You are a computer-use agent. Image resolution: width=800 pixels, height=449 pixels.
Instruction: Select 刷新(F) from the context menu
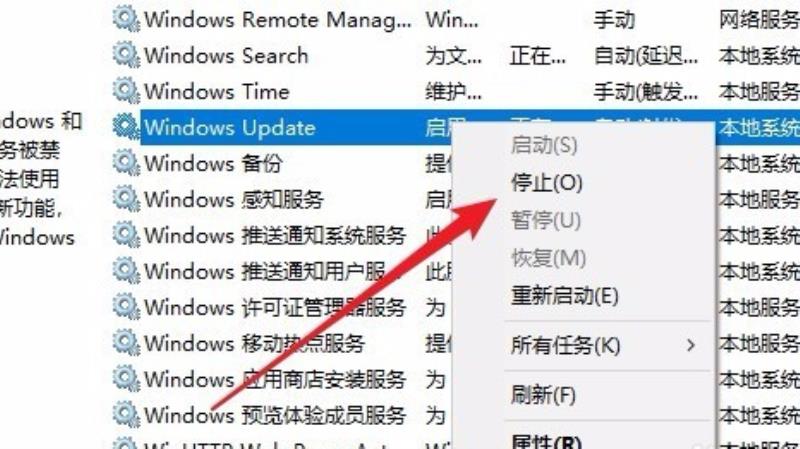tap(543, 395)
